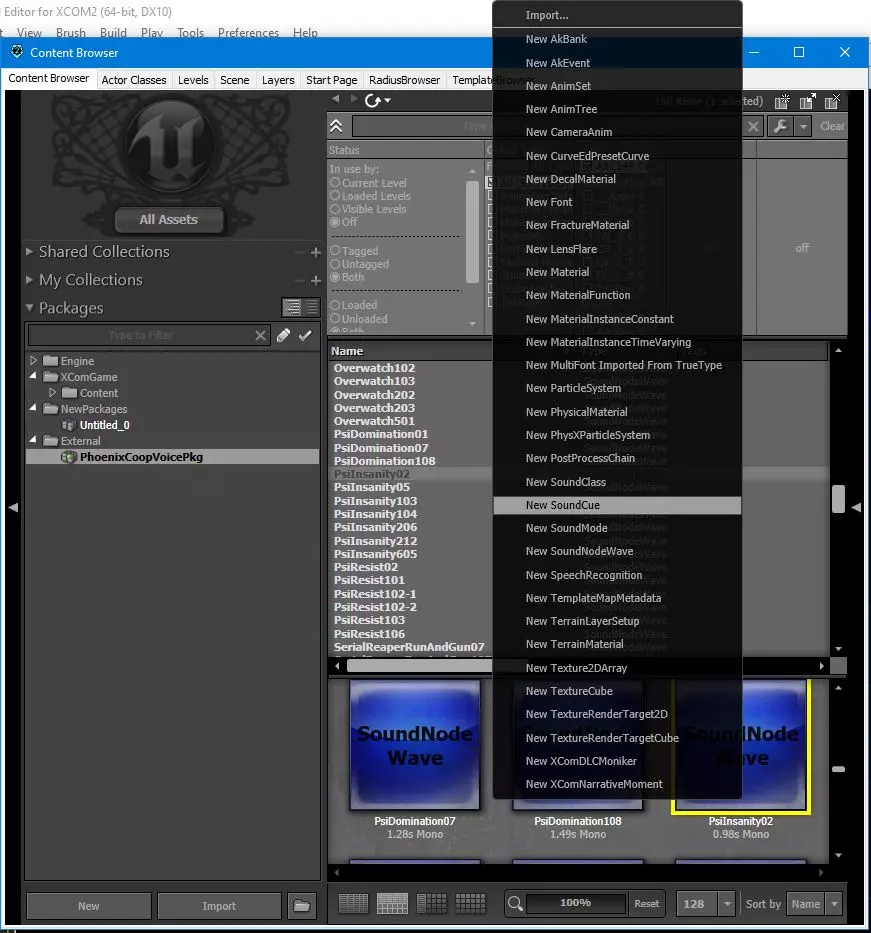Viewport: 871px width, 933px height.
Task: Click asset list vertical scrollbar thumb
Action: pos(838,498)
